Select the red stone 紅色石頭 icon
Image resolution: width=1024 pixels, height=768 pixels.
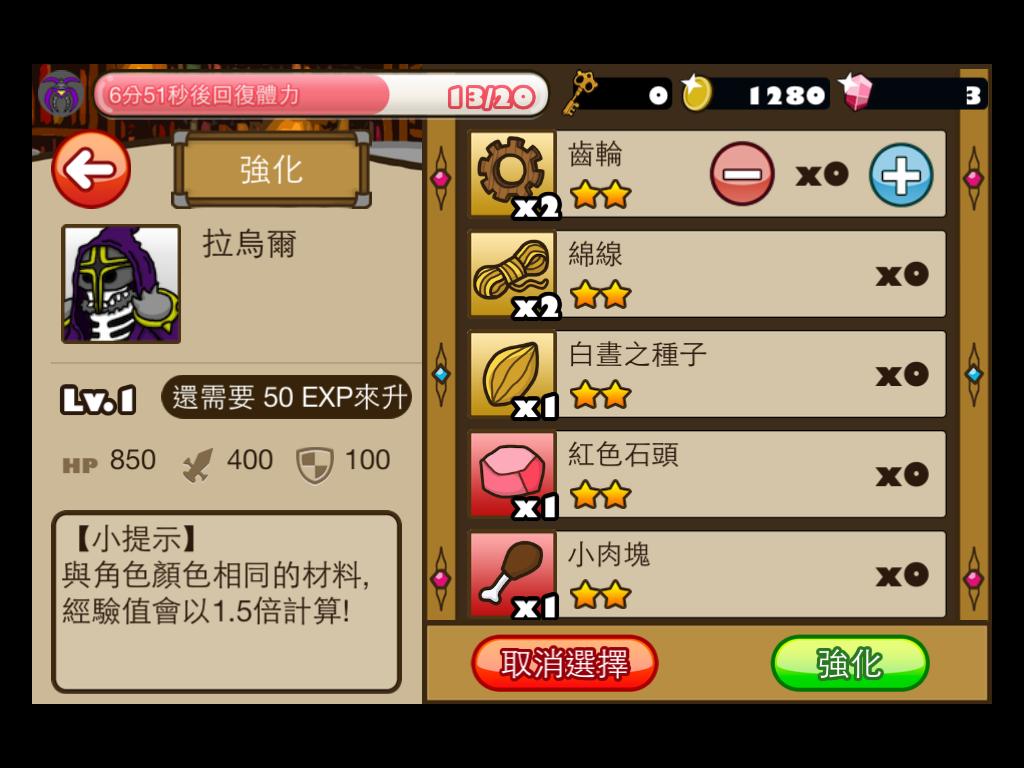point(513,474)
